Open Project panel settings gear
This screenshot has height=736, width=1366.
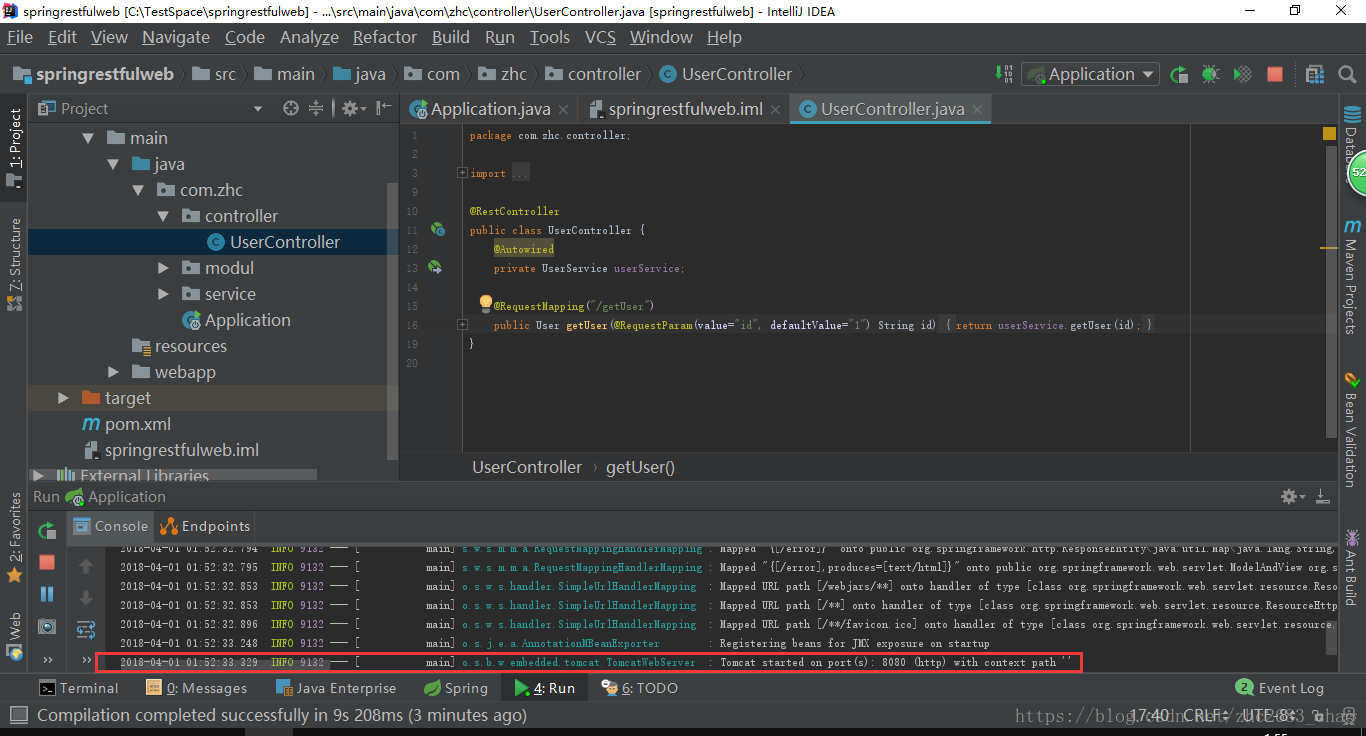coord(352,108)
